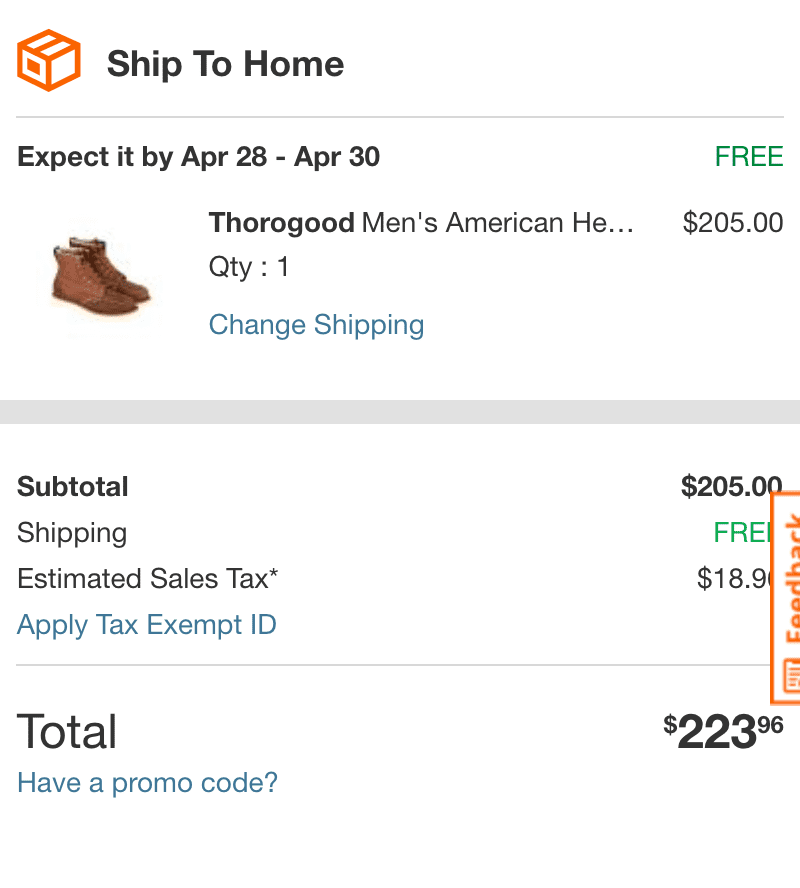Click the order total $223.96
Image resolution: width=800 pixels, height=888 pixels.
pyautogui.click(x=723, y=731)
